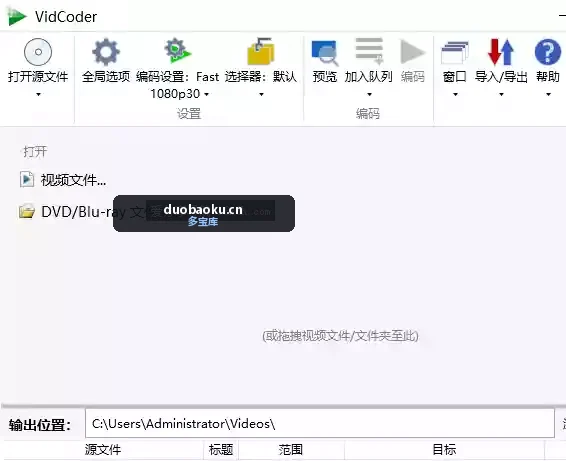Image resolution: width=566 pixels, height=461 pixels.
Task: Expand the 选择器 dropdown arrow
Action: 261,95
